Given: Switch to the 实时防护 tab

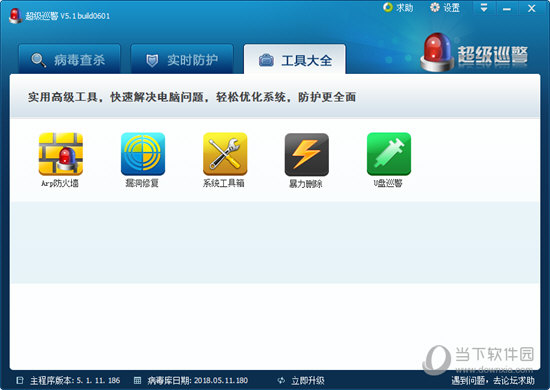Looking at the screenshot, I should (182, 59).
